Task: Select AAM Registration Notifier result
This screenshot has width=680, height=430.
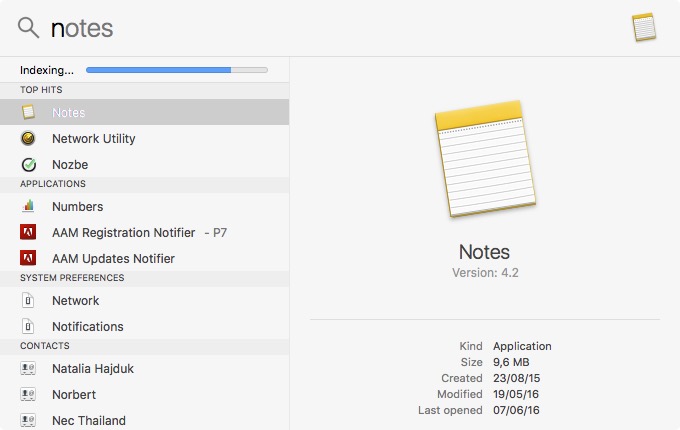Action: [x=144, y=232]
